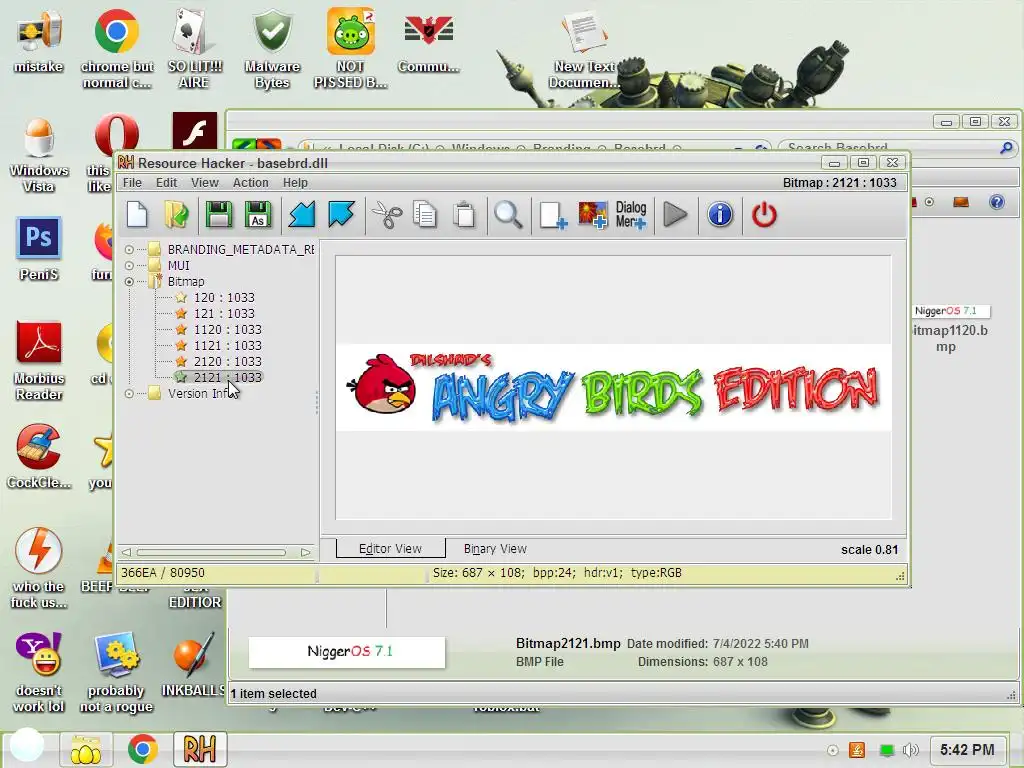Add a new blank resource with plus icon
The width and height of the screenshot is (1024, 768).
tap(552, 215)
